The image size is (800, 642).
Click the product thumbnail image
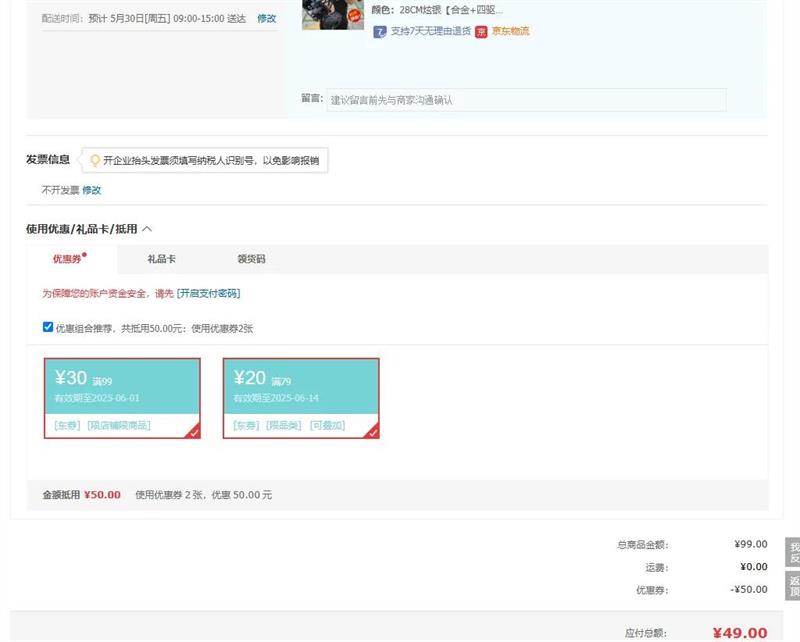pos(333,14)
